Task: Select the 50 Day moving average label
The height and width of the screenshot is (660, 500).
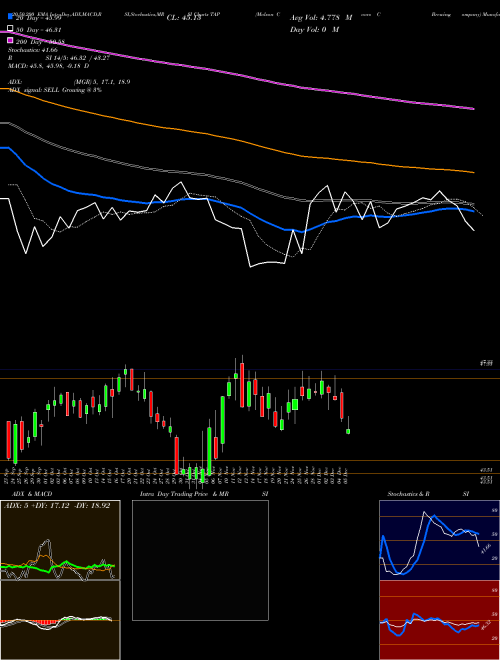Action: (39, 30)
